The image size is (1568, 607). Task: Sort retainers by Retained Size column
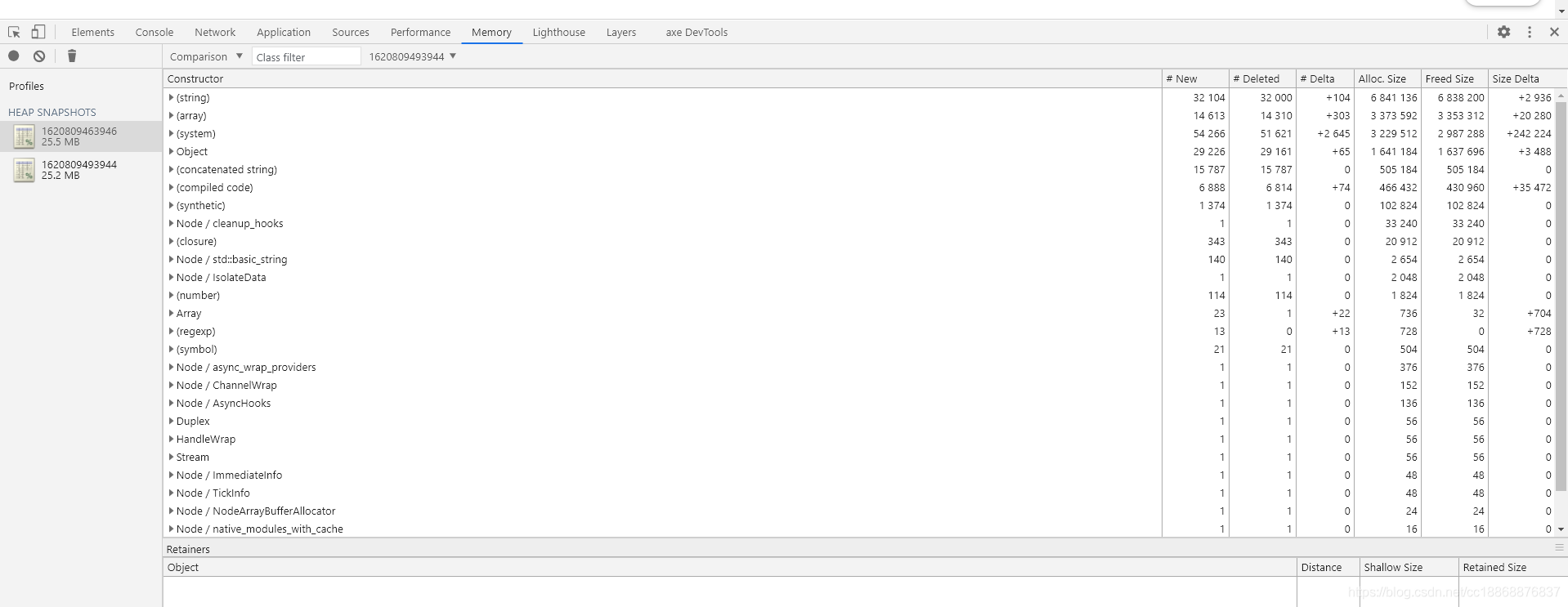(1512, 567)
